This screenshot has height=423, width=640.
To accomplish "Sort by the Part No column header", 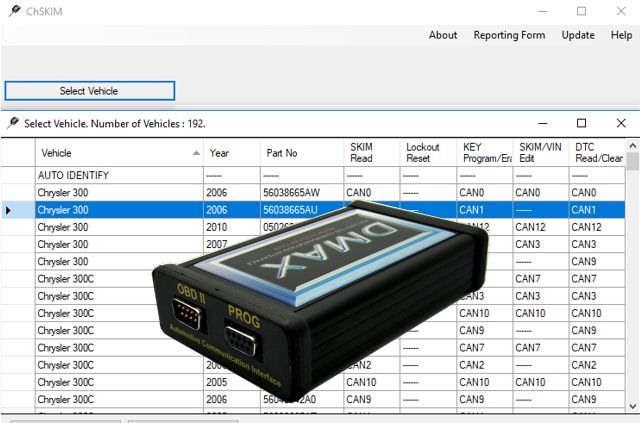I will (x=302, y=153).
